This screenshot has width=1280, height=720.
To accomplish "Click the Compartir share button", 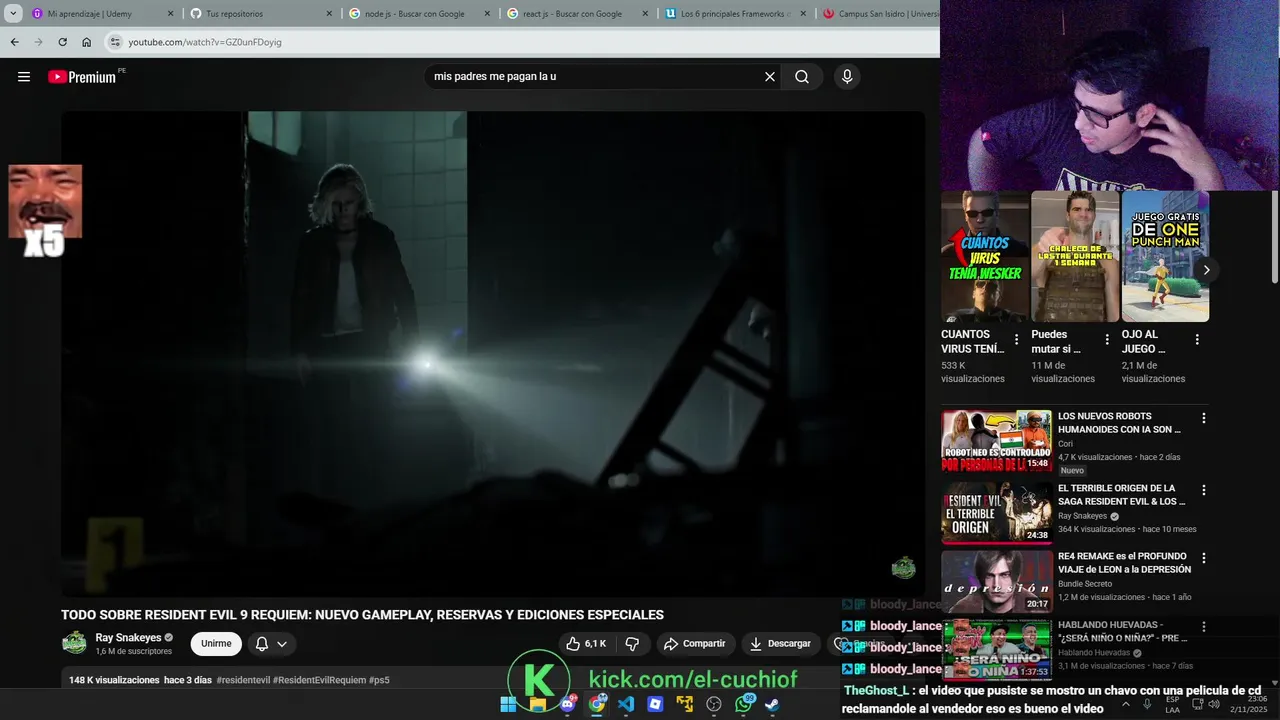I will pyautogui.click(x=695, y=644).
